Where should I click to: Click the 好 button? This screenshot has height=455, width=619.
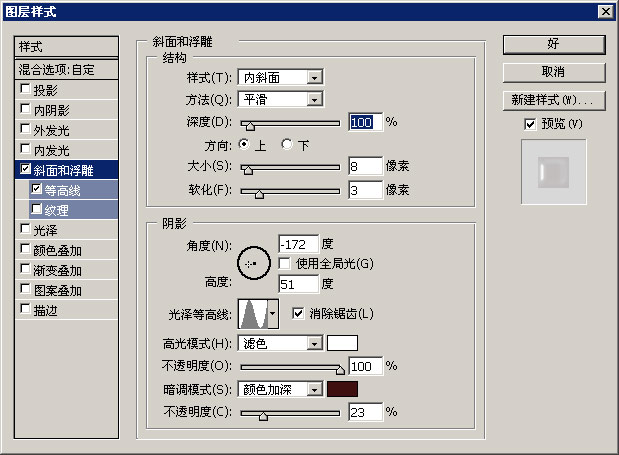click(554, 44)
